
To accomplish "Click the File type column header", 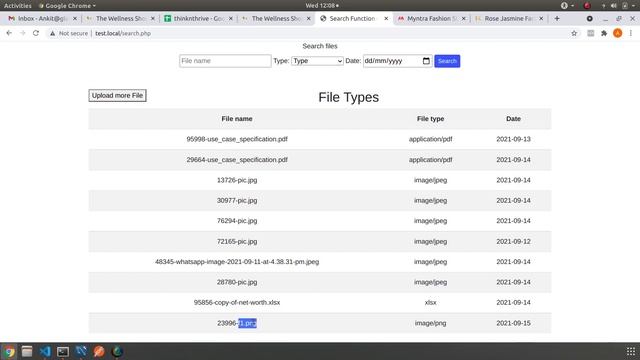I will click(x=430, y=119).
